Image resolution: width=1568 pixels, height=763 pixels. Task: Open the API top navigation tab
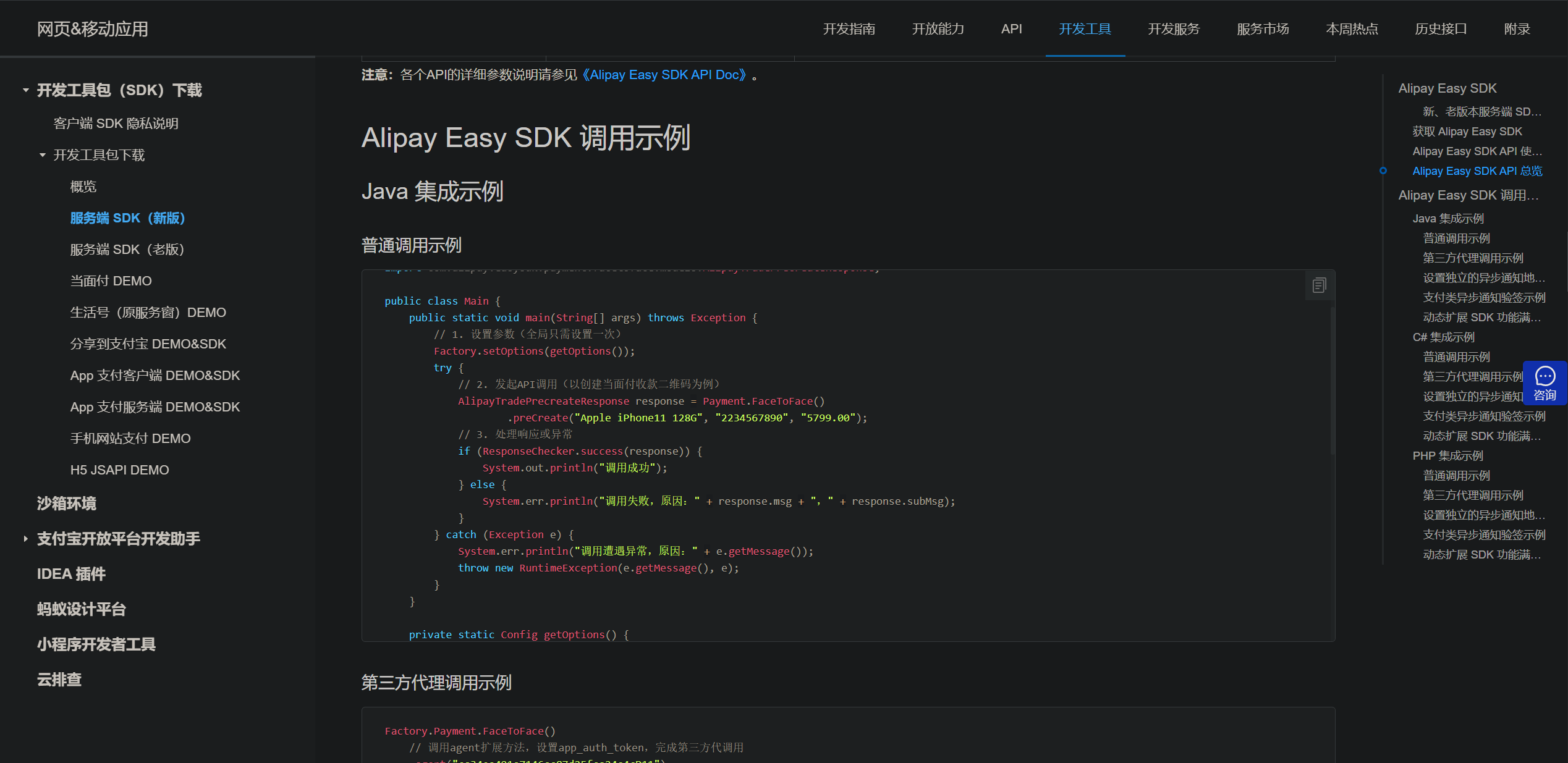(x=1011, y=29)
